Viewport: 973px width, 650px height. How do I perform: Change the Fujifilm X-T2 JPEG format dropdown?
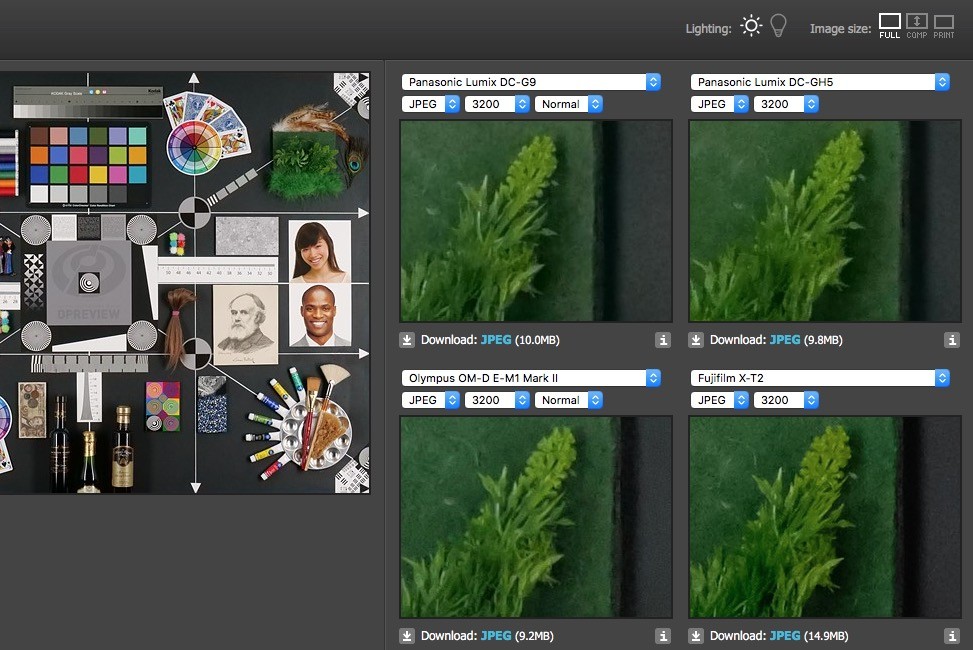720,400
